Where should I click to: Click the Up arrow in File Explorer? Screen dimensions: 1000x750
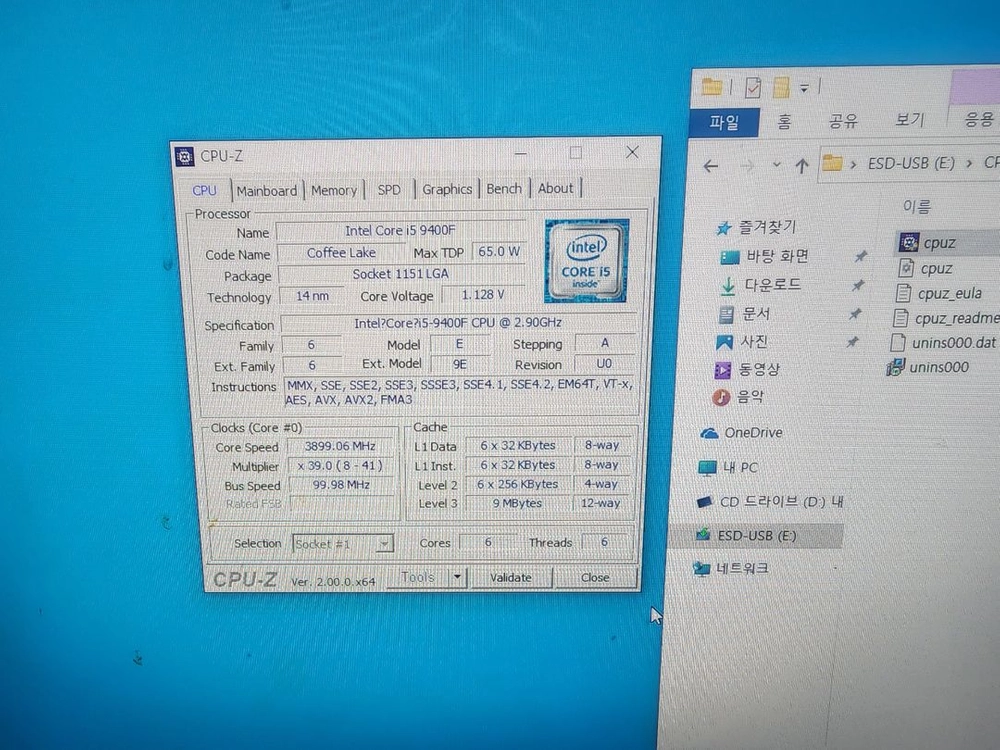[802, 166]
